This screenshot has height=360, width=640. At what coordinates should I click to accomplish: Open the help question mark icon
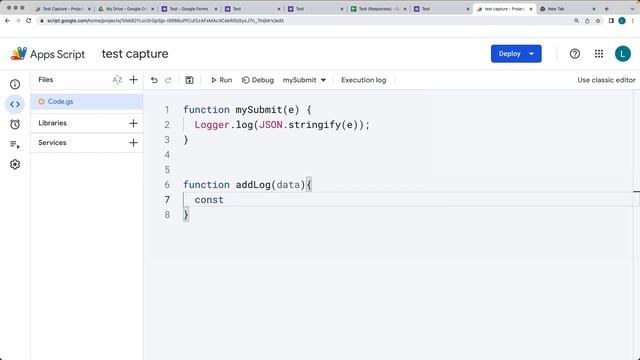coord(575,54)
